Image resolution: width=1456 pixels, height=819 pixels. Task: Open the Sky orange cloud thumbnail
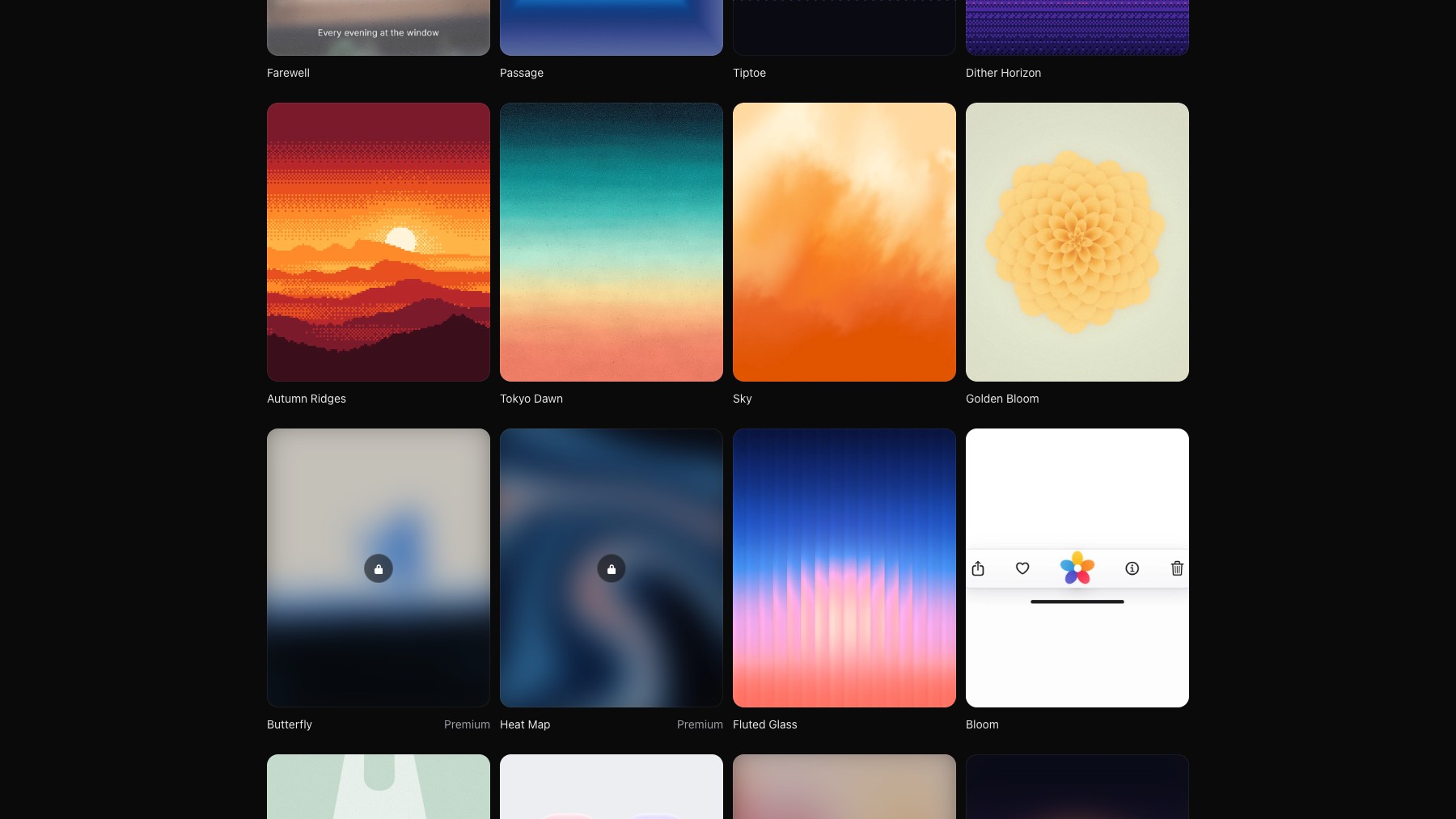coord(844,242)
